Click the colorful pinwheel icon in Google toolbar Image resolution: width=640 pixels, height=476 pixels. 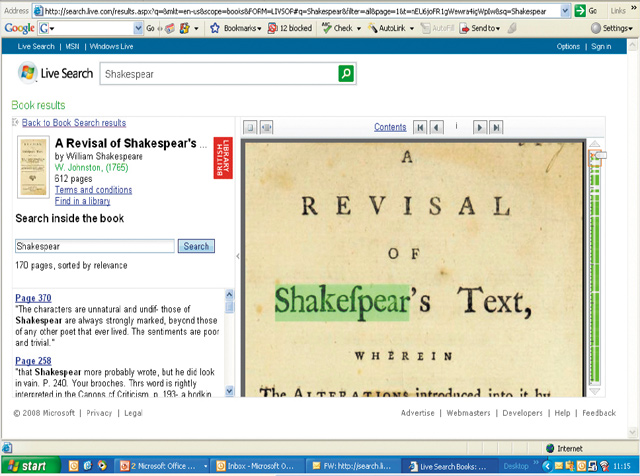click(184, 28)
